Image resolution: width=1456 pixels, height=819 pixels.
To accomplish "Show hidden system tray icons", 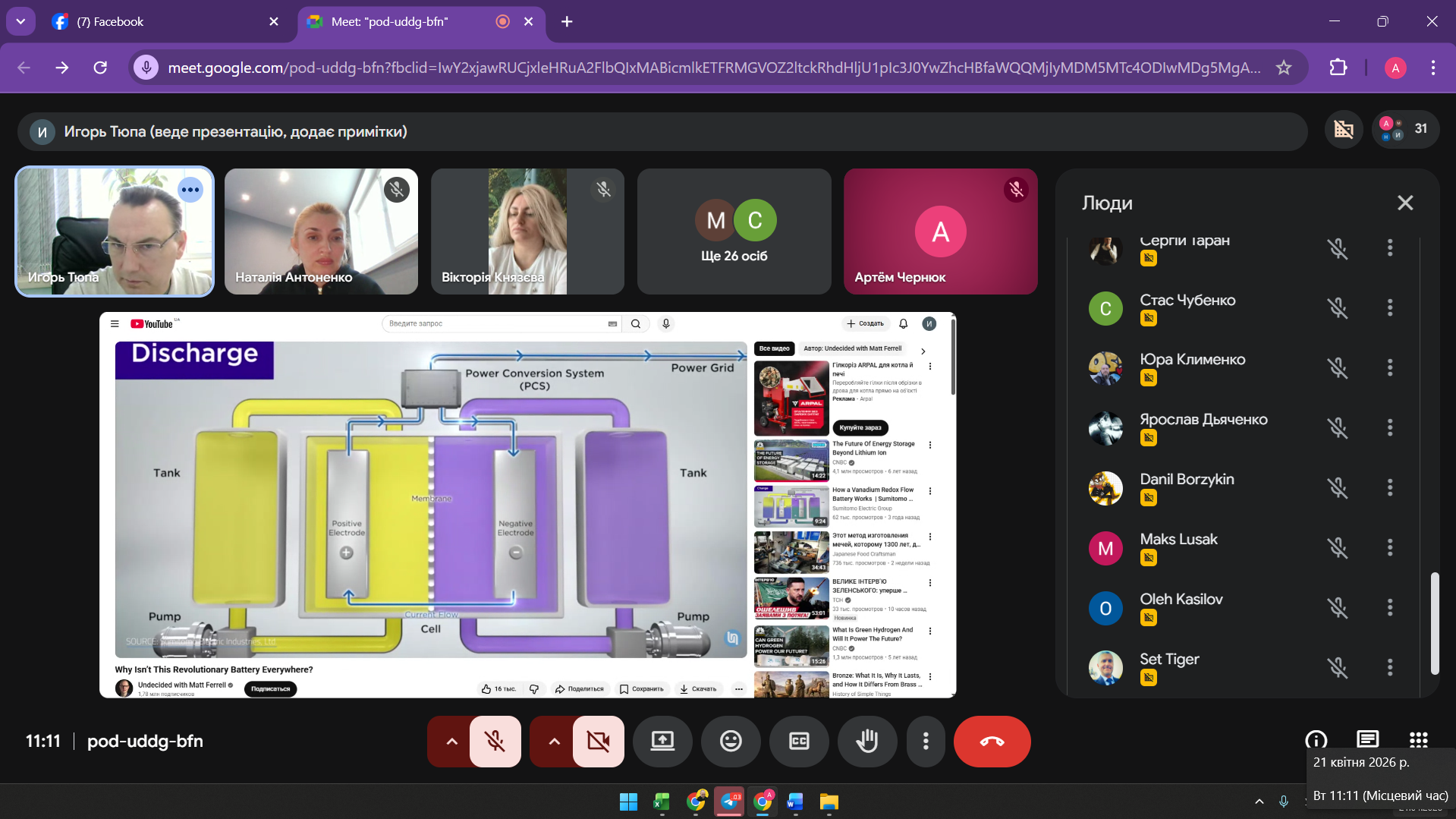I will 1259,802.
